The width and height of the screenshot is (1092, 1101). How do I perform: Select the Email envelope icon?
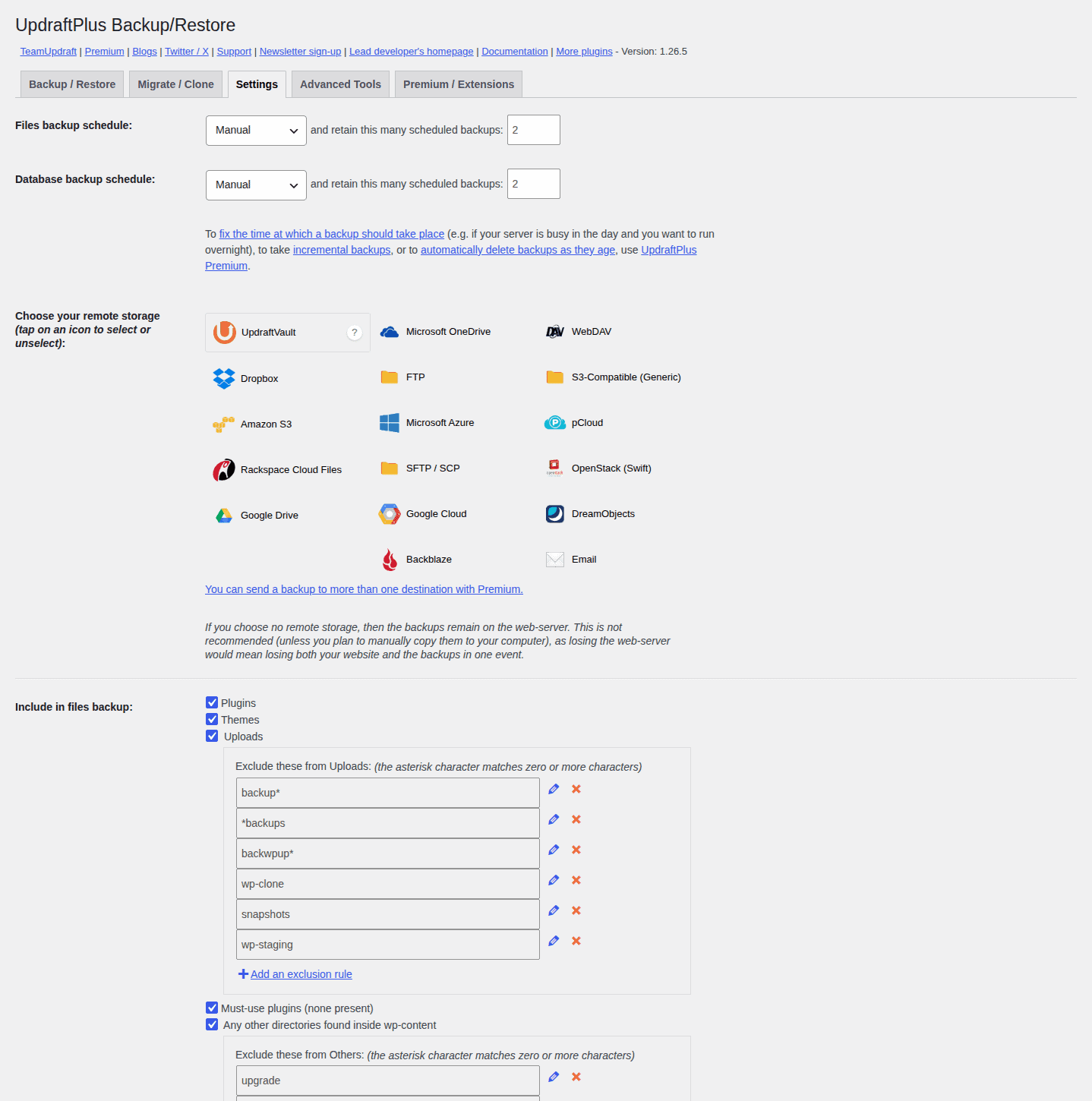(555, 560)
